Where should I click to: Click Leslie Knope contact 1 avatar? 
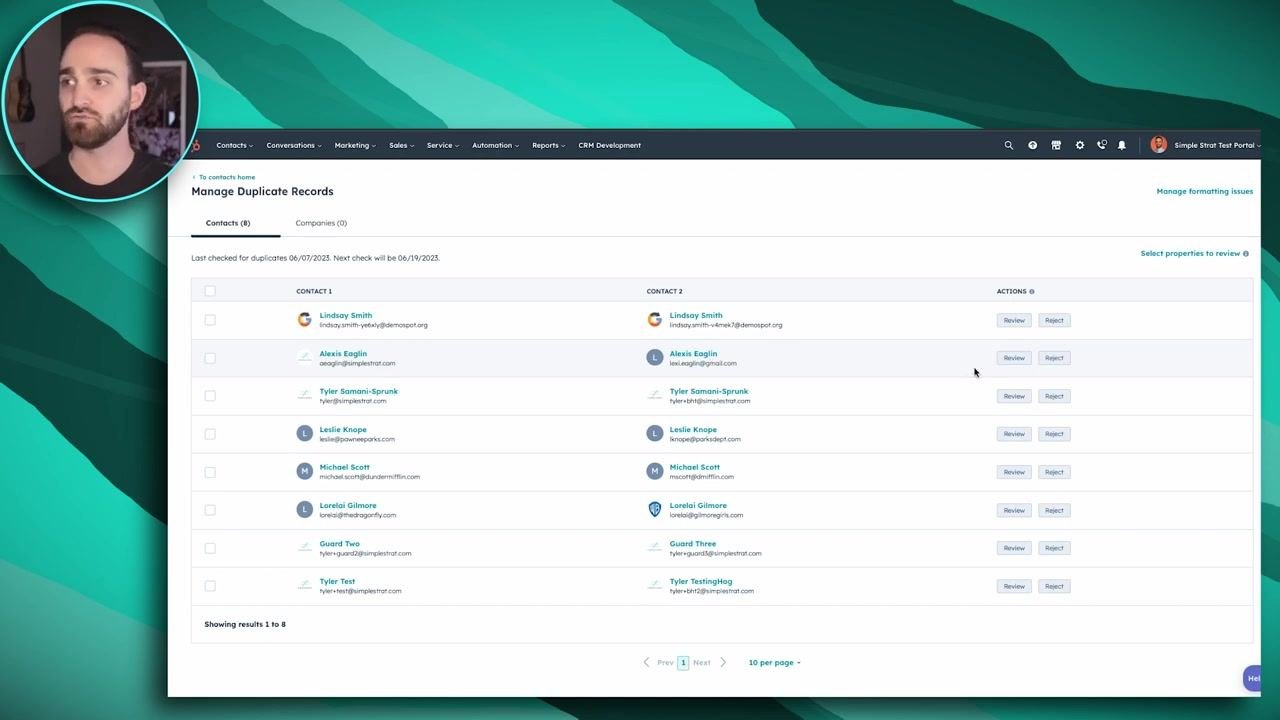tap(304, 434)
